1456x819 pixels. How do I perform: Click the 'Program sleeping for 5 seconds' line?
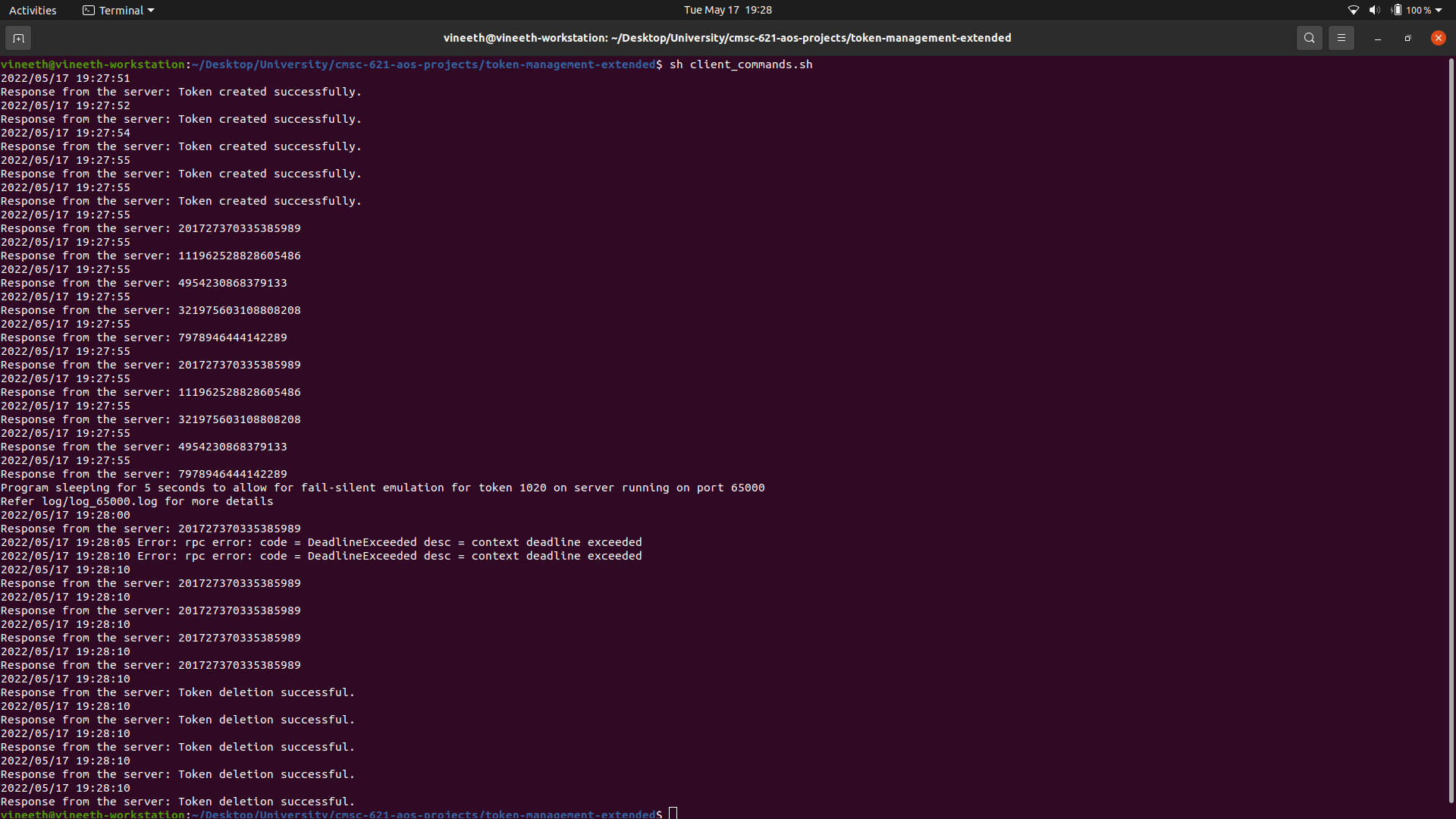[x=383, y=488]
